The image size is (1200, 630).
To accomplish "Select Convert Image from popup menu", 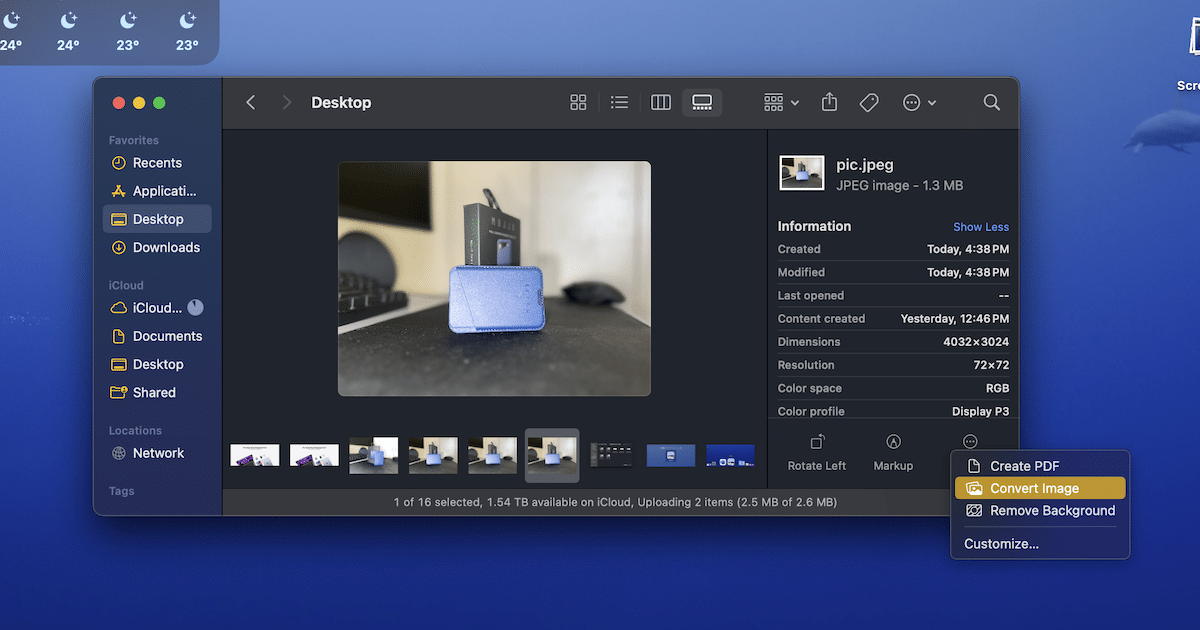I will (x=1034, y=488).
